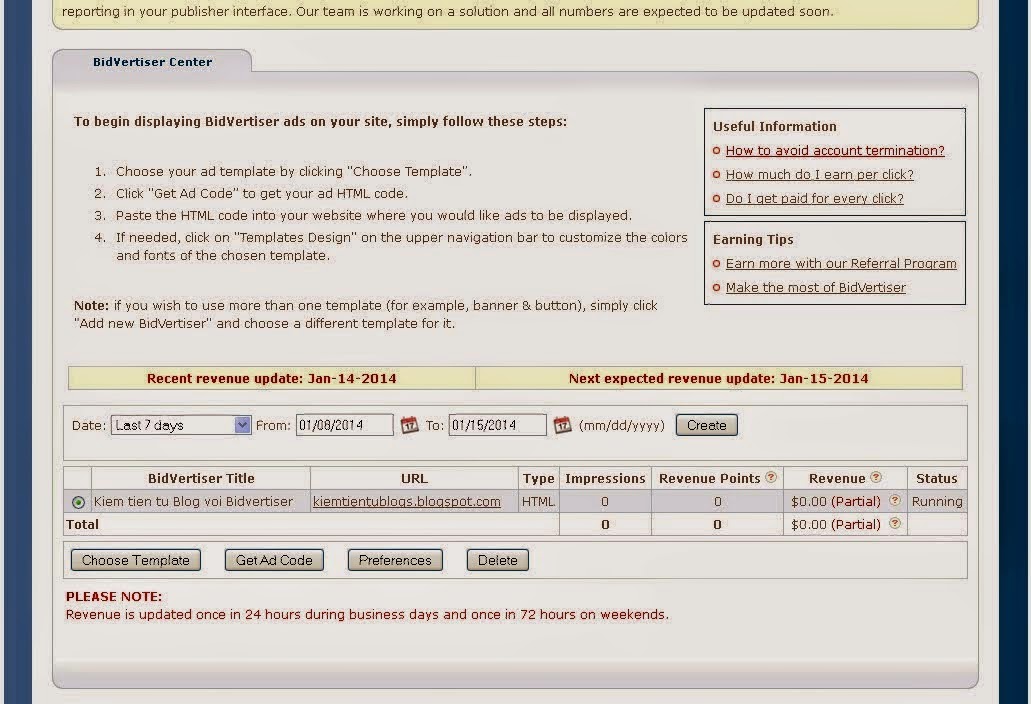Click the Create report button
The image size is (1031, 704).
tap(706, 425)
